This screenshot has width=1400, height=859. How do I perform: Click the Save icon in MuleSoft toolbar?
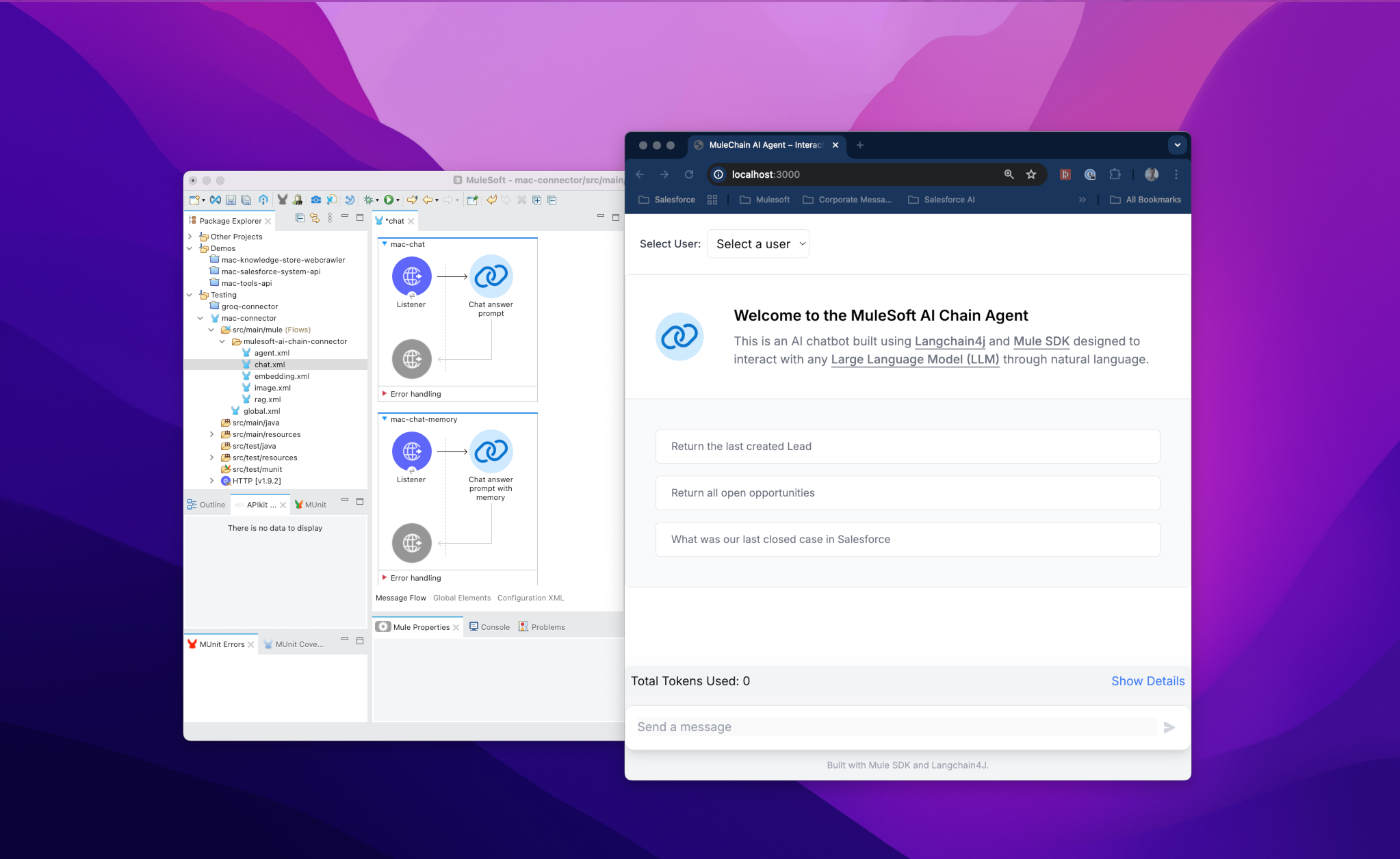pyautogui.click(x=231, y=200)
